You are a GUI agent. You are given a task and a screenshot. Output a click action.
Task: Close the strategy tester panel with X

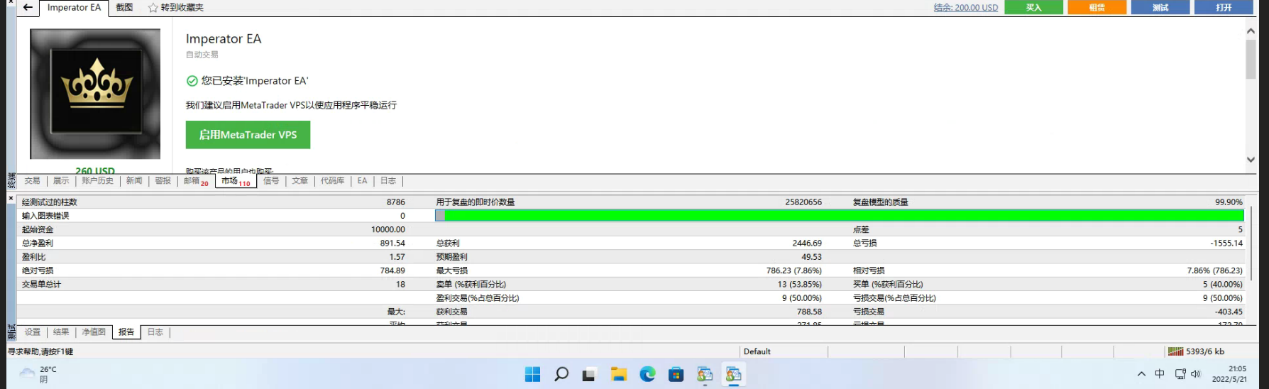coord(12,200)
